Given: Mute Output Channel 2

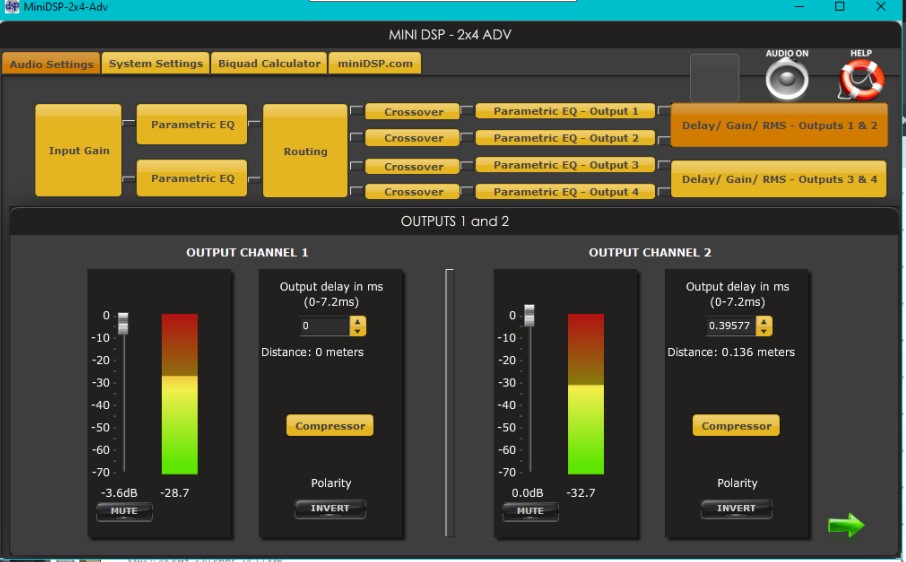Looking at the screenshot, I should coord(530,511).
